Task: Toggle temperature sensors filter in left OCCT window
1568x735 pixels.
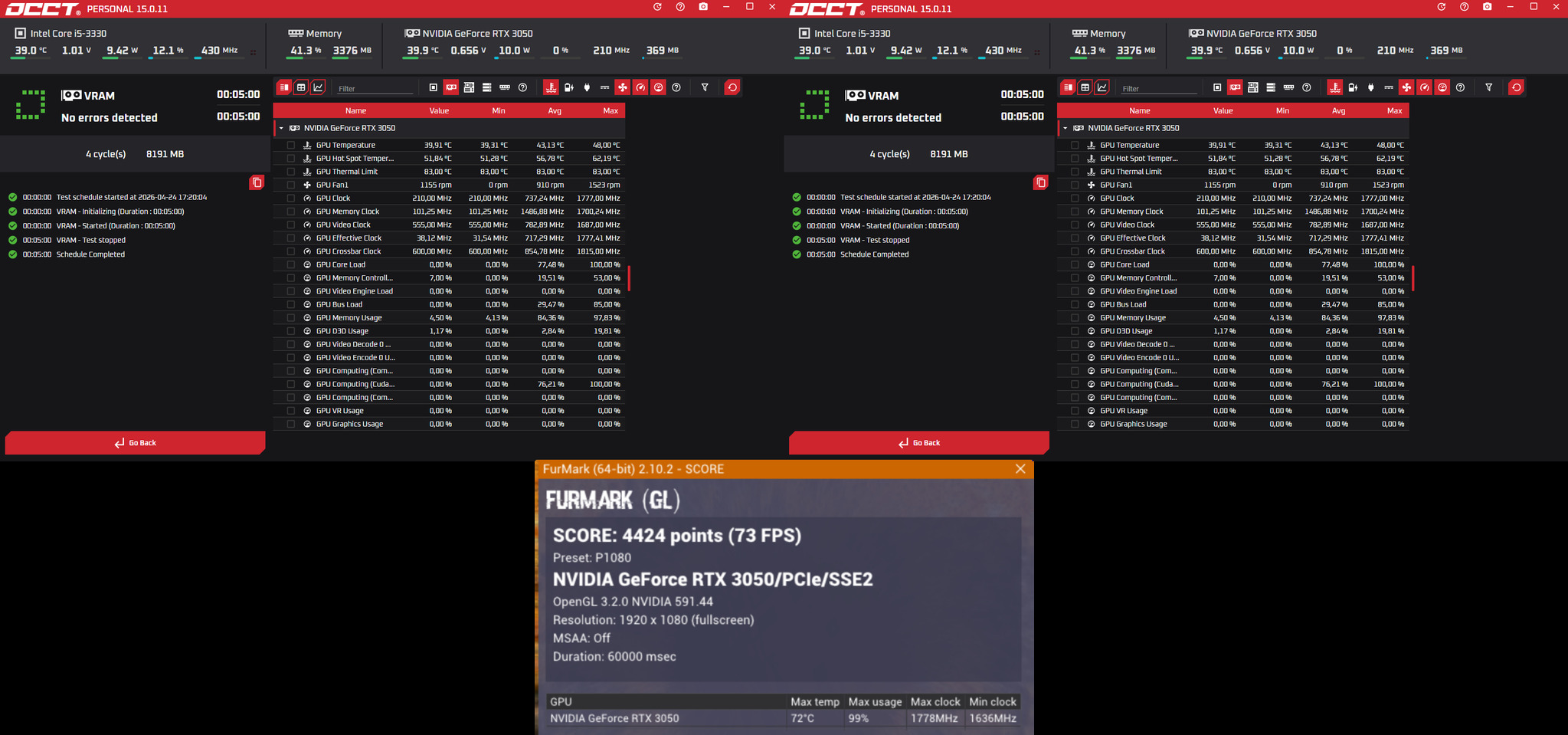Action: (551, 87)
